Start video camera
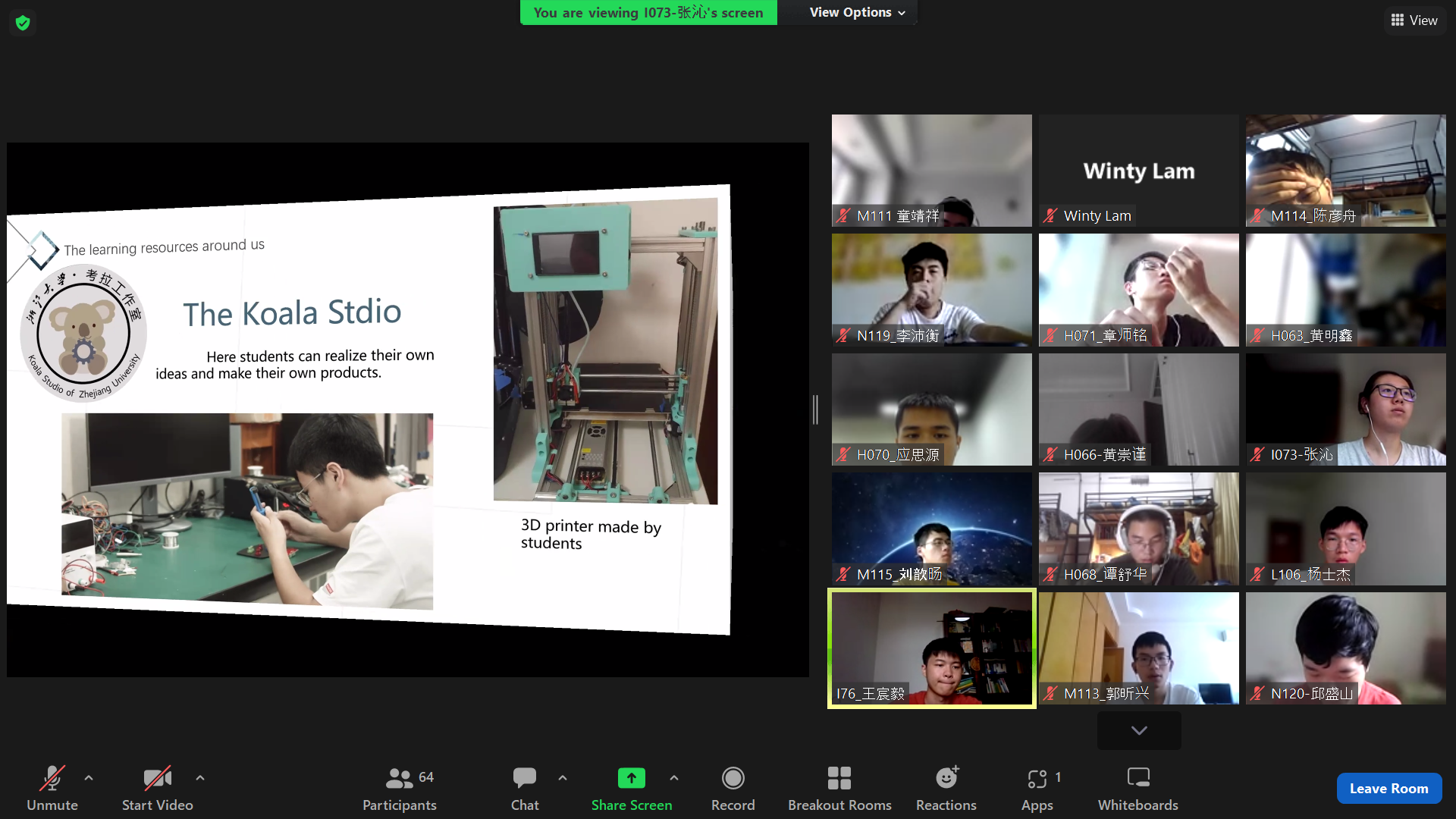The width and height of the screenshot is (1456, 819). click(157, 789)
